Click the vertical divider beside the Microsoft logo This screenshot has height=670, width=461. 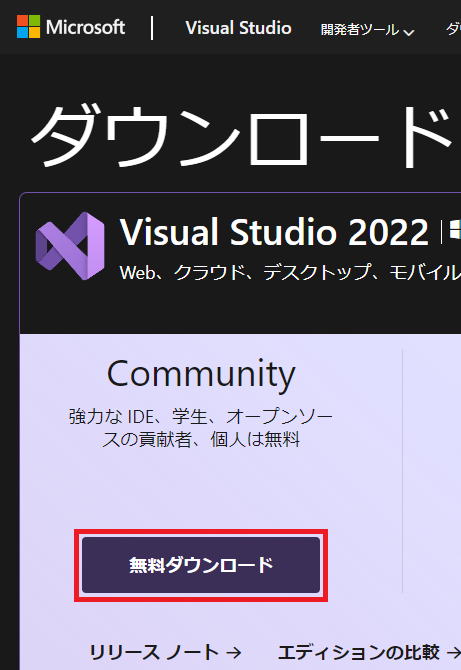152,28
